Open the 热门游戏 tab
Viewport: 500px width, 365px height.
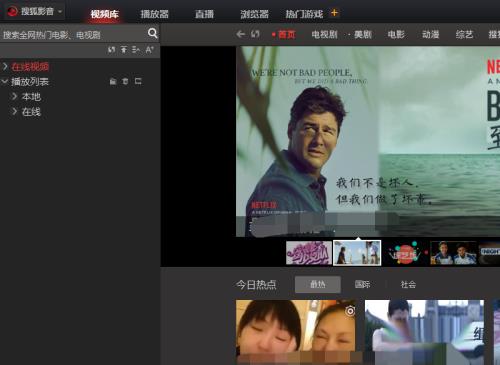point(304,14)
